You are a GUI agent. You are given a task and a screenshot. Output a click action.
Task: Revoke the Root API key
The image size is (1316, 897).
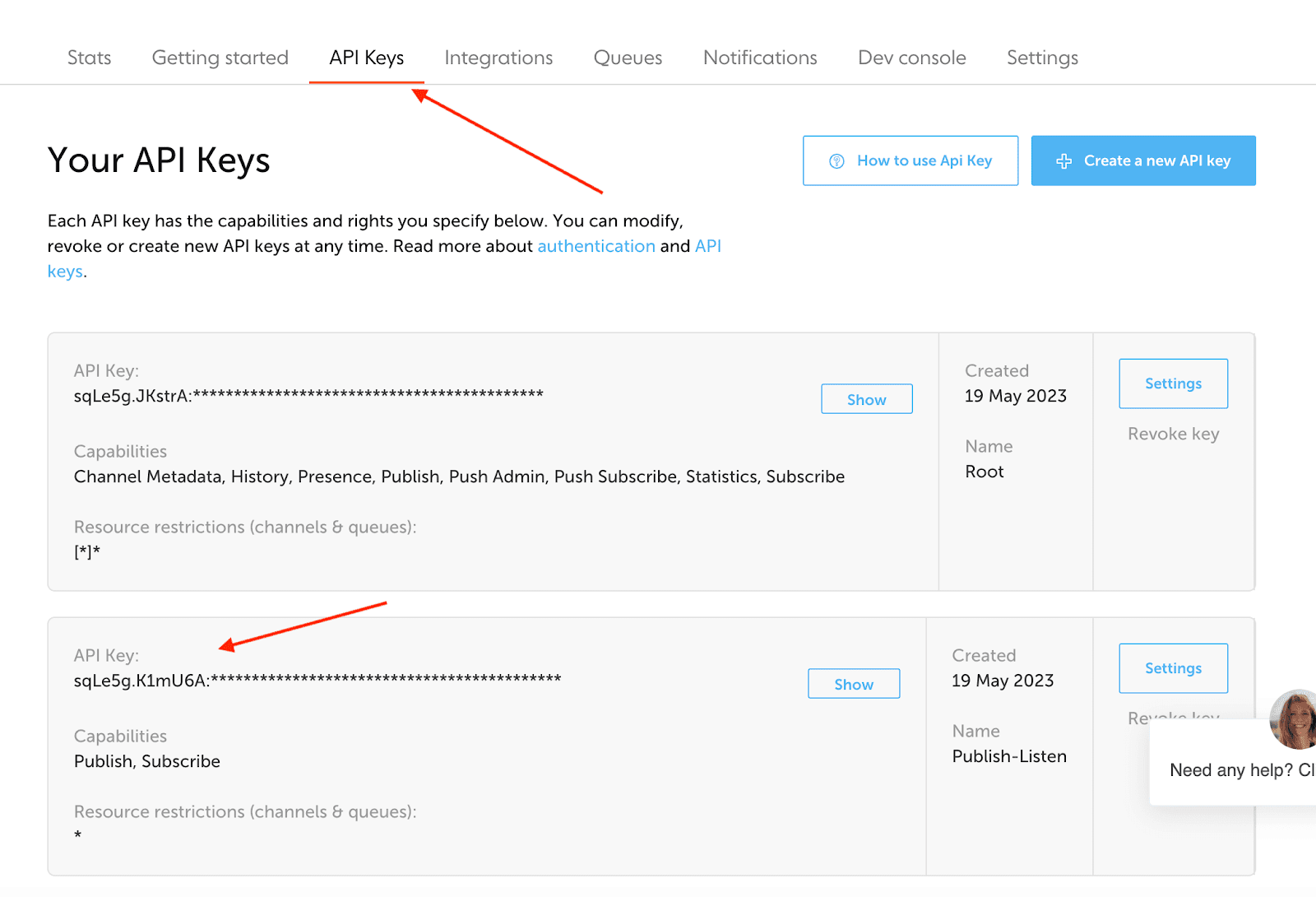coord(1173,434)
